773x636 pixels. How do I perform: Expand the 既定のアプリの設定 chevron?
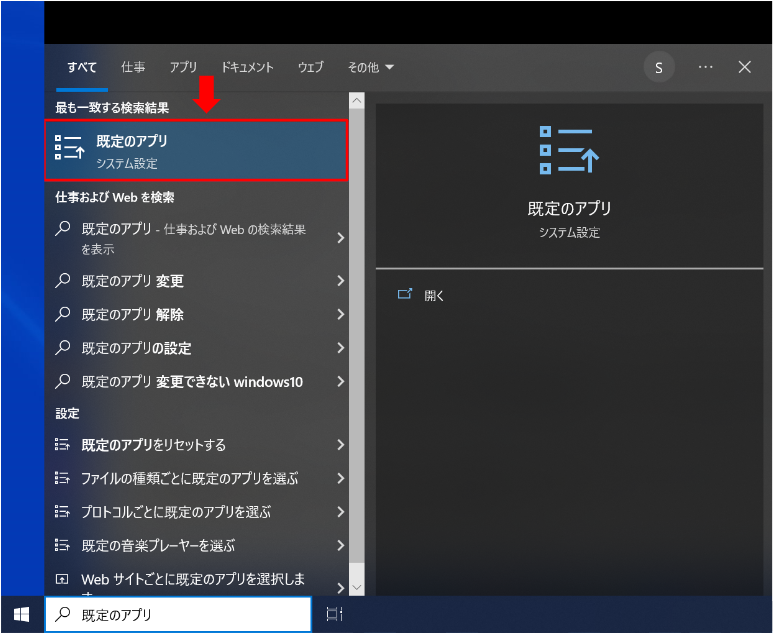(x=340, y=348)
